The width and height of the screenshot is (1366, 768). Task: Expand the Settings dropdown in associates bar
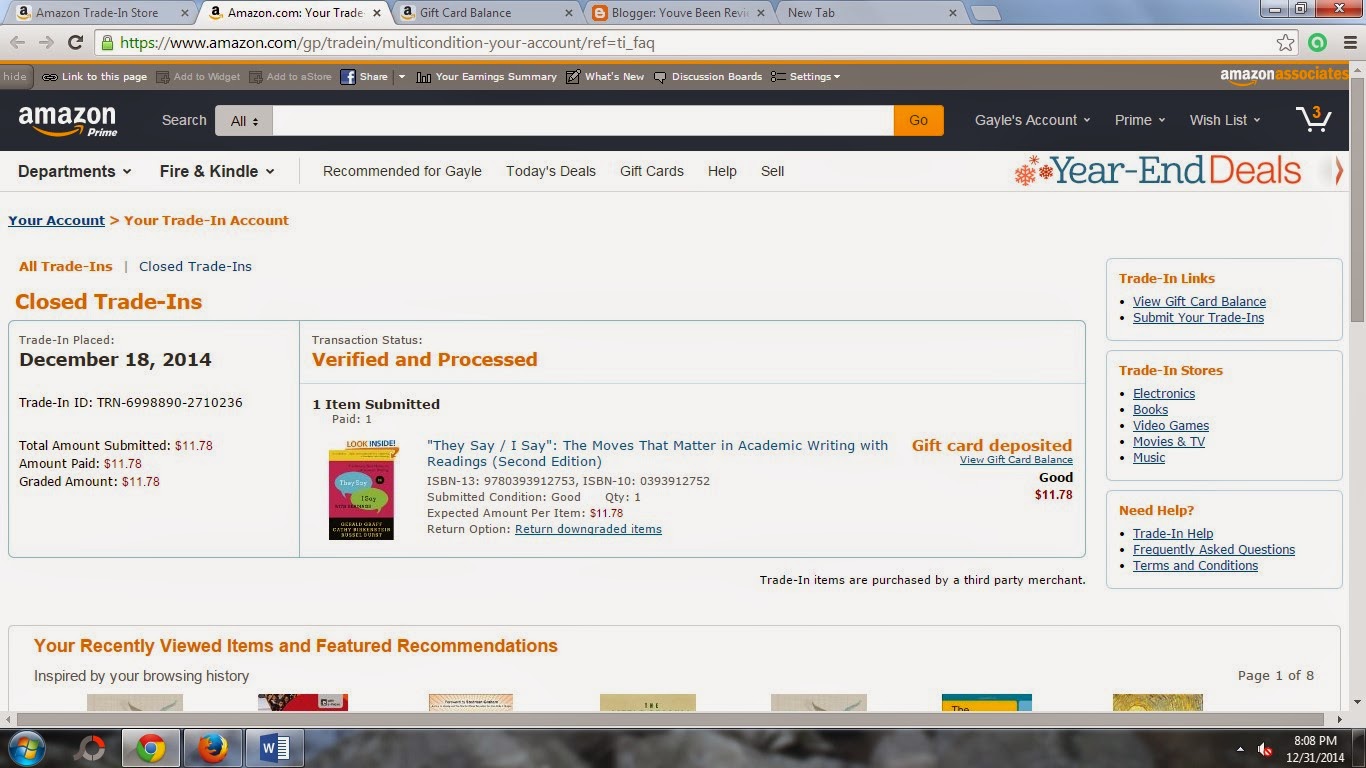tap(806, 77)
